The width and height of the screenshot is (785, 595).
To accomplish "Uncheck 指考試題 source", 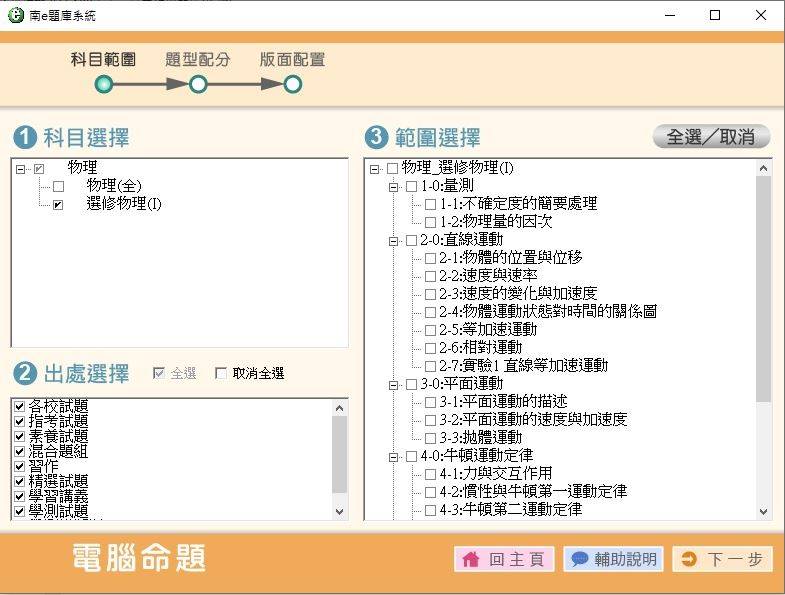I will 20,421.
